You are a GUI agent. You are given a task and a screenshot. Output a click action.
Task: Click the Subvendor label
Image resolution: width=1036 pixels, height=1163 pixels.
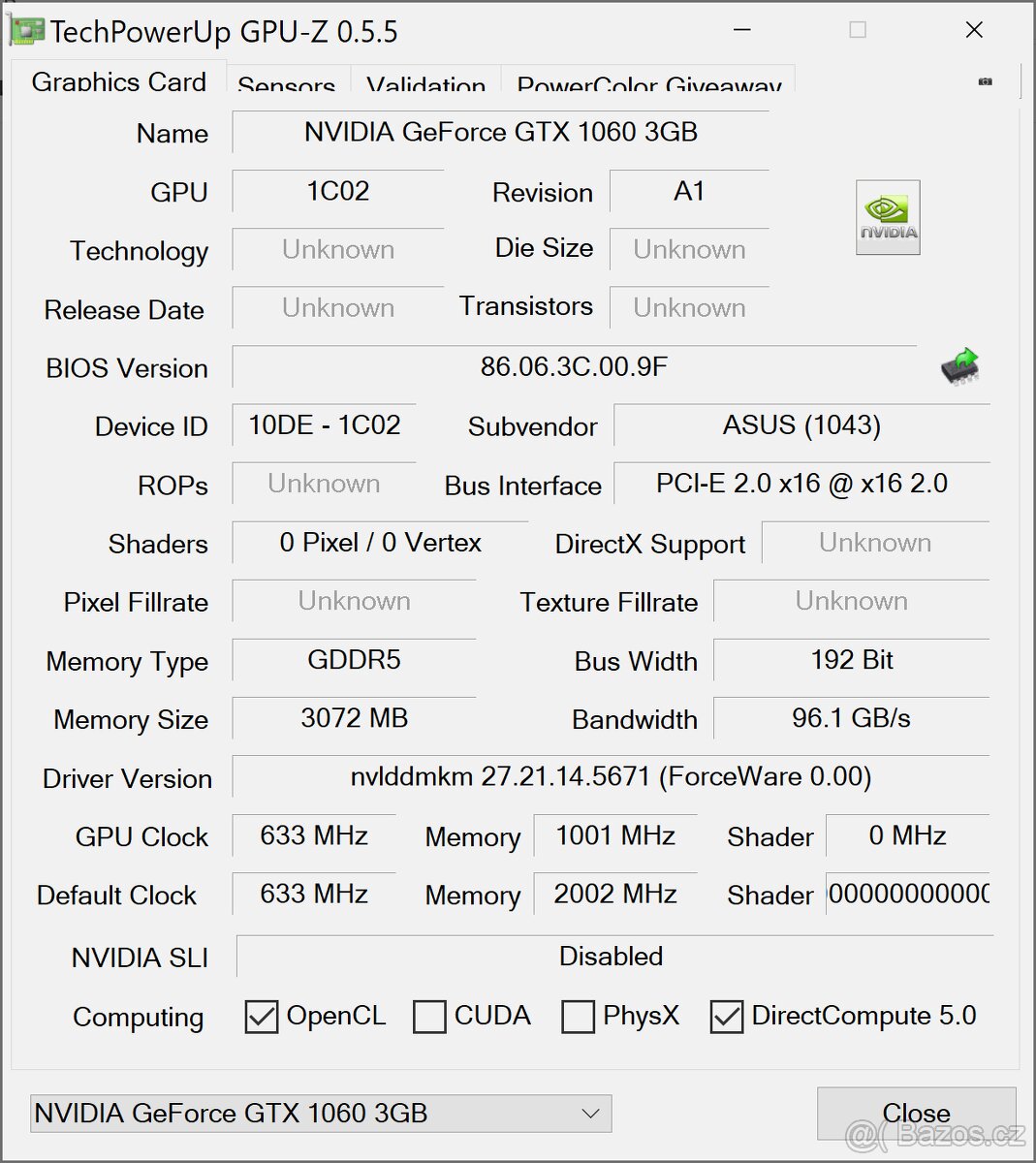tap(532, 426)
